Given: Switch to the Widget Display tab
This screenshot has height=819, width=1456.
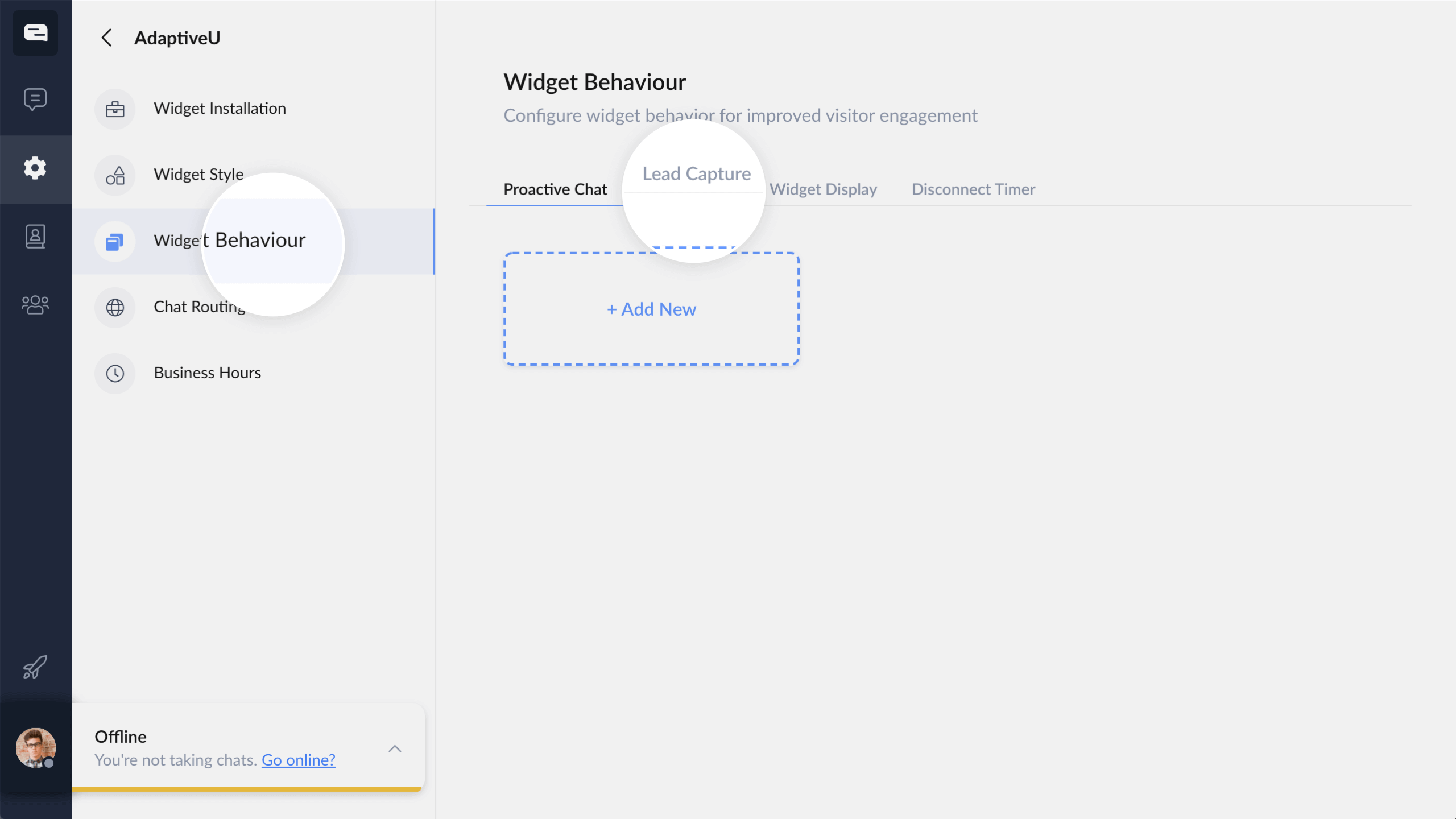Looking at the screenshot, I should [824, 189].
